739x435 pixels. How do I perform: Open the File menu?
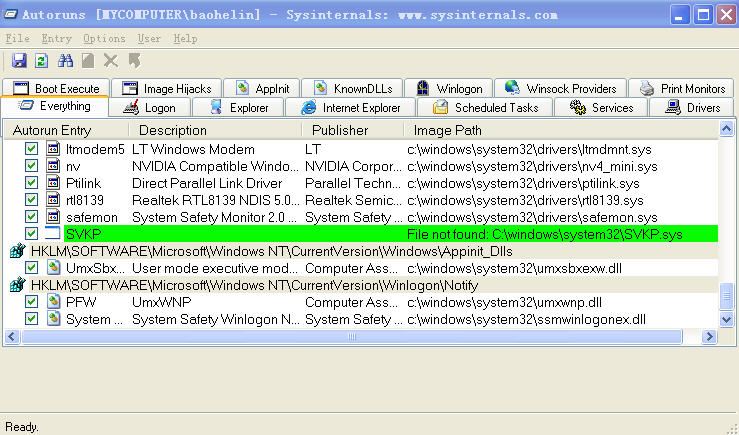pos(17,38)
